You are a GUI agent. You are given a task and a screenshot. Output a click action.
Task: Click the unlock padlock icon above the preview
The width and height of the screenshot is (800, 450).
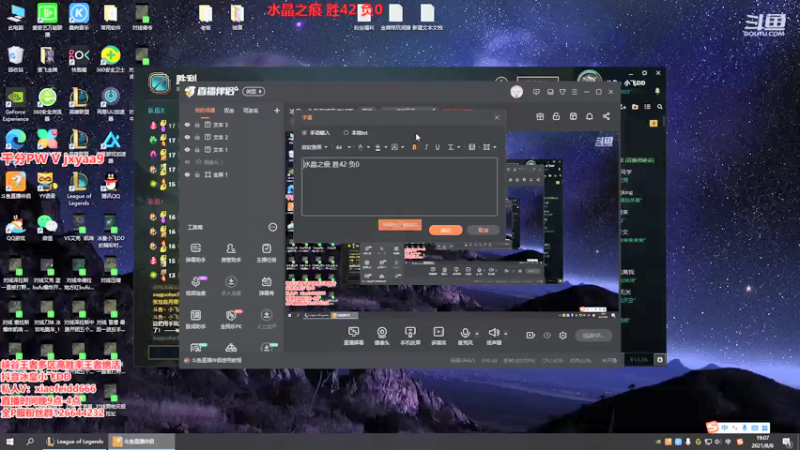tap(556, 116)
